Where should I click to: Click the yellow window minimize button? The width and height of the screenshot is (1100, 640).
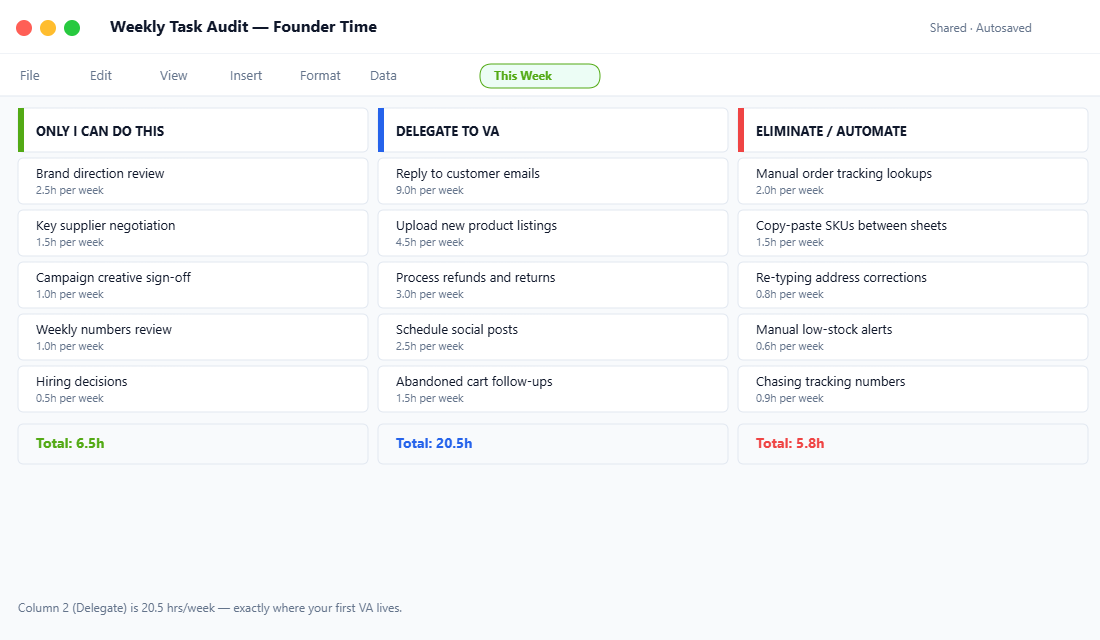pyautogui.click(x=48, y=28)
